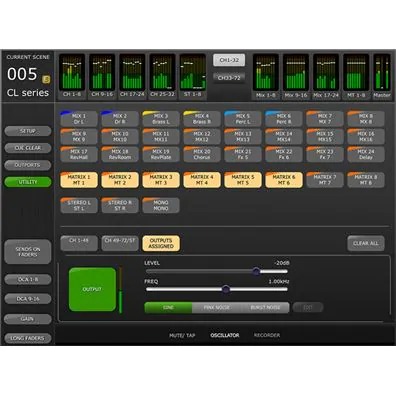This screenshot has height=396, width=396.
Task: Assign oscillator to MIX 5 Perc L
Action: point(243,119)
